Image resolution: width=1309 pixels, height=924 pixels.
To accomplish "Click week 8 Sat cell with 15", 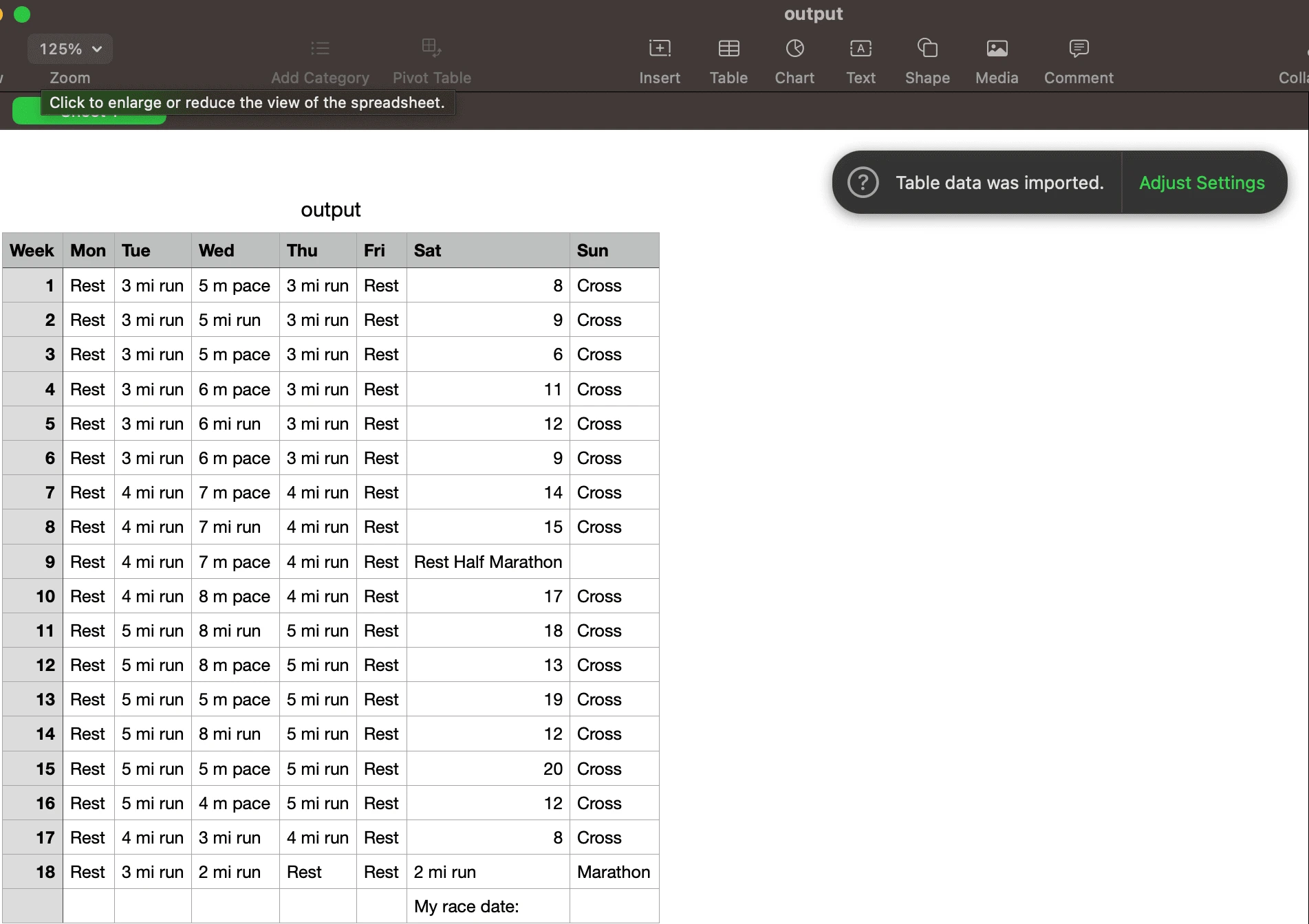I will click(x=488, y=527).
